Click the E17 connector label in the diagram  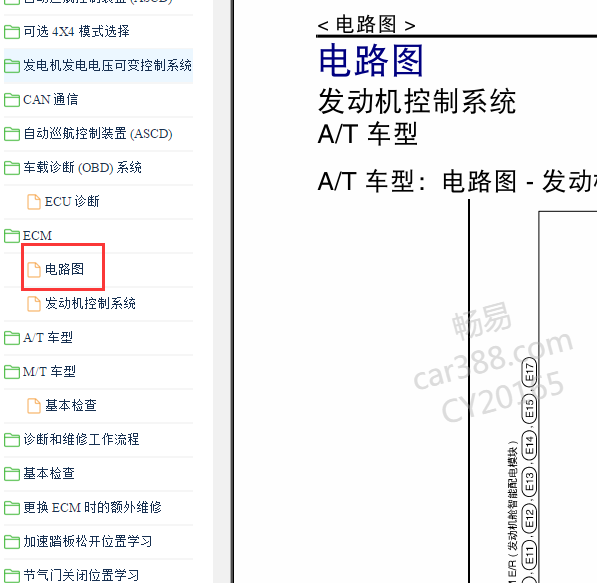(x=529, y=372)
